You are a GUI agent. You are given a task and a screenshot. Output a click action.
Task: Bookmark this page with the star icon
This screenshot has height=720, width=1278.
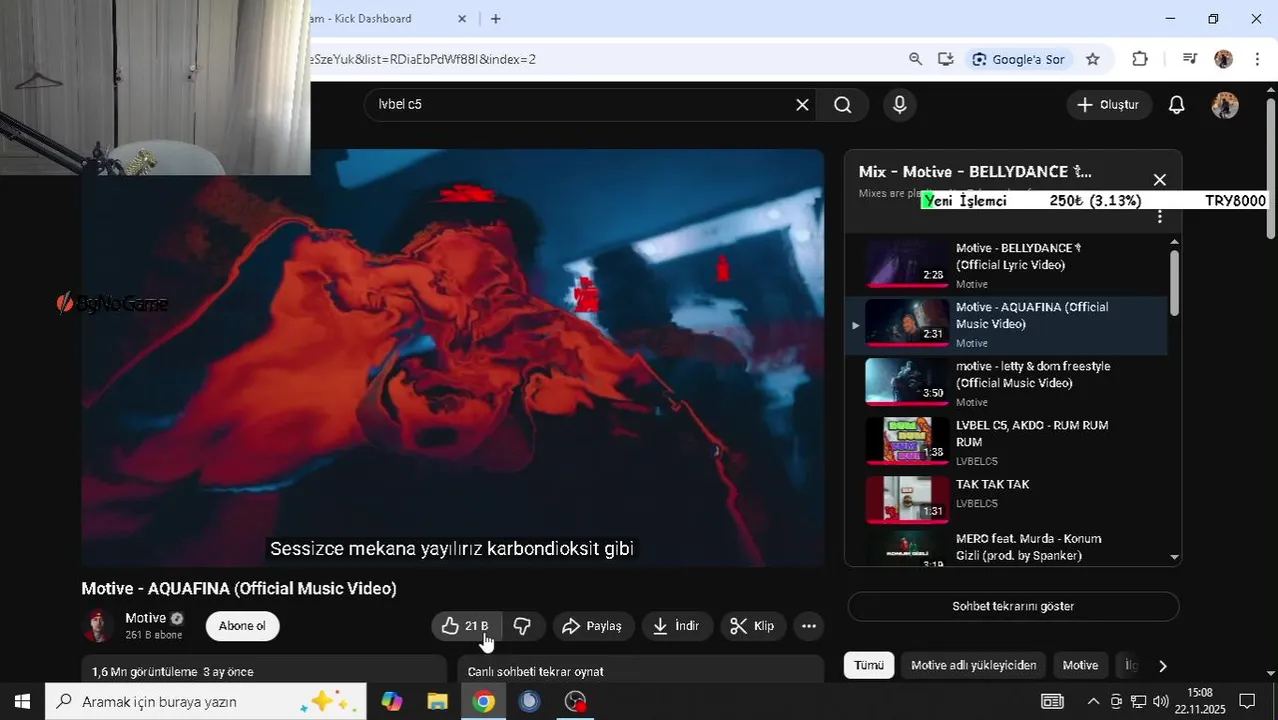1093,59
